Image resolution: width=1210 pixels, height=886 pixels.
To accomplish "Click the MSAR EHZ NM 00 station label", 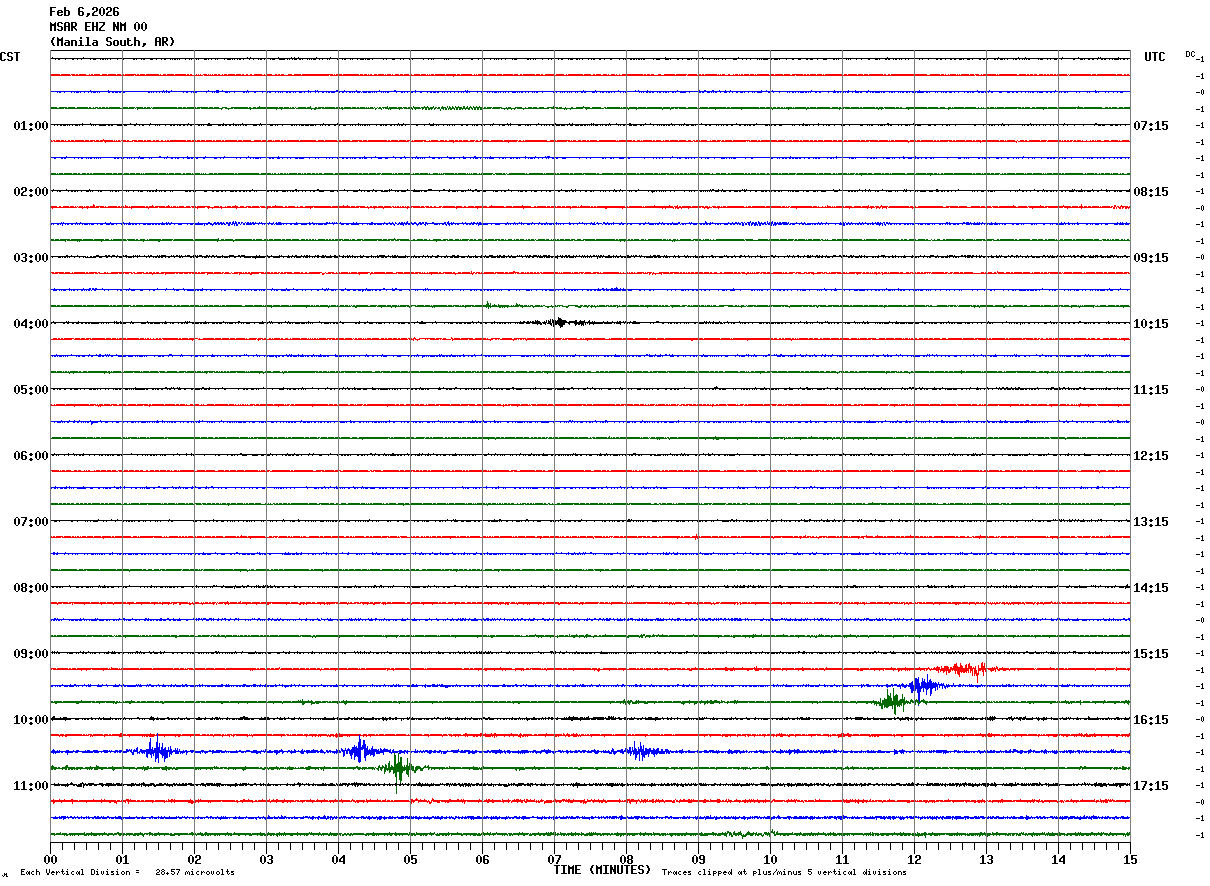I will click(98, 27).
